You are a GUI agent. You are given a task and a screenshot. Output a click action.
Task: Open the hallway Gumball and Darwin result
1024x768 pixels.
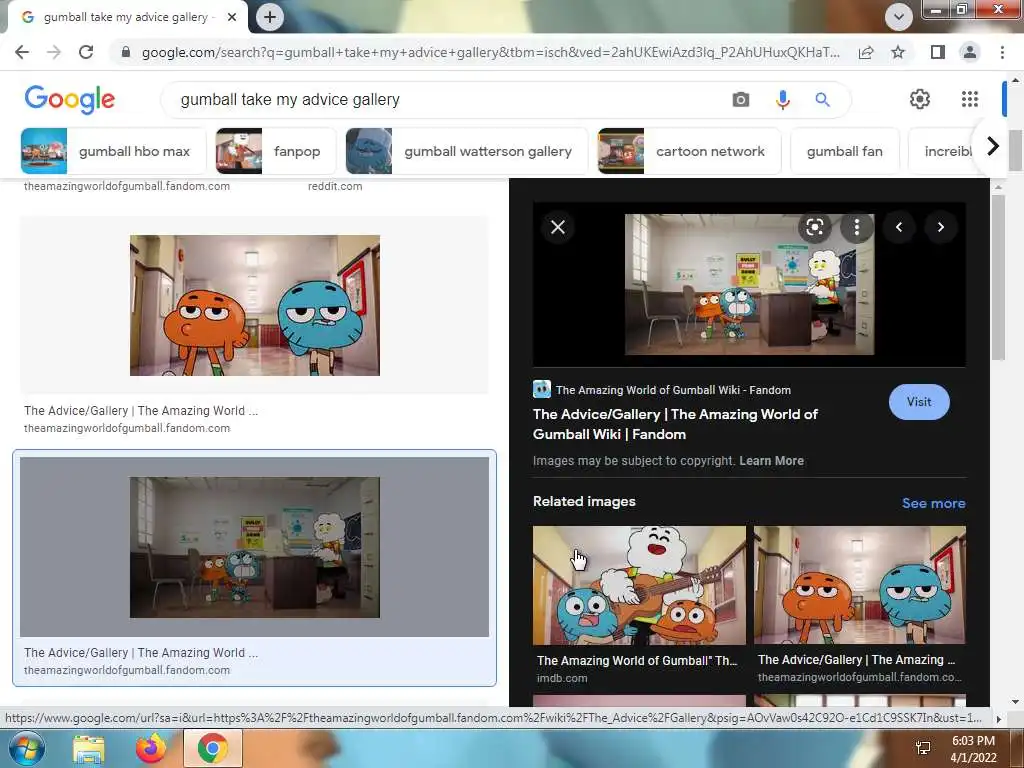pos(255,306)
